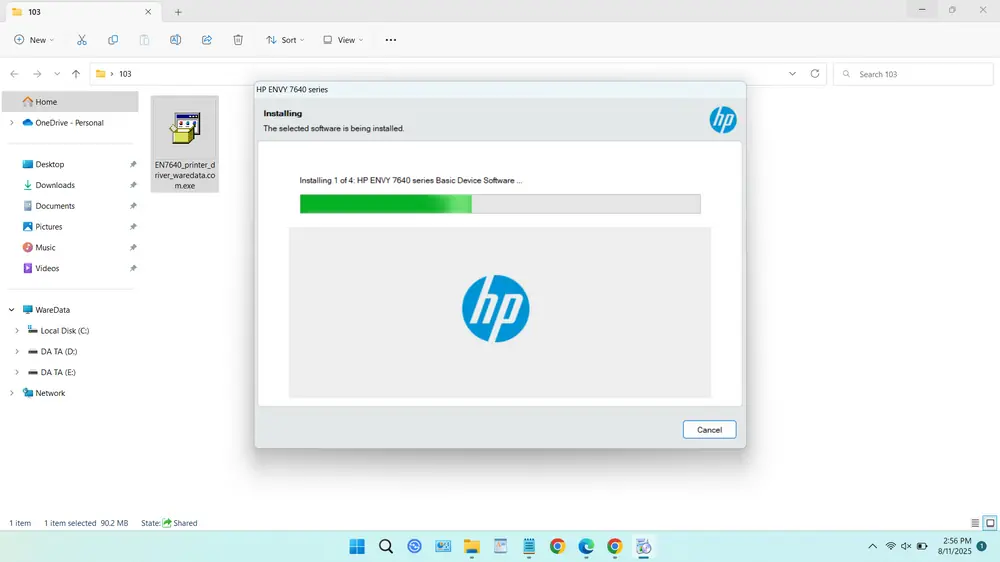Open Notepad icon on the taskbar
The height and width of the screenshot is (562, 1000).
tap(529, 546)
